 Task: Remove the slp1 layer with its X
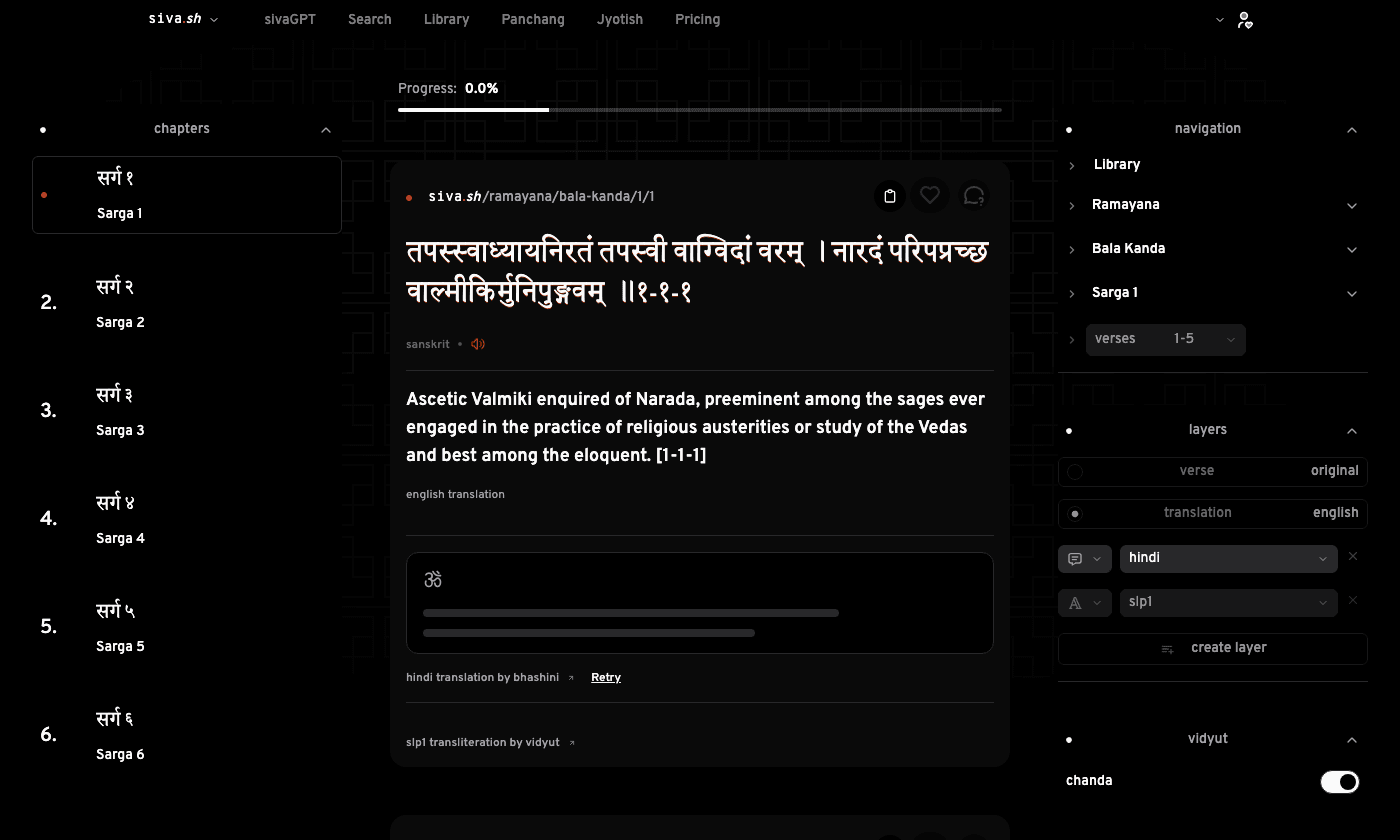[x=1353, y=600]
